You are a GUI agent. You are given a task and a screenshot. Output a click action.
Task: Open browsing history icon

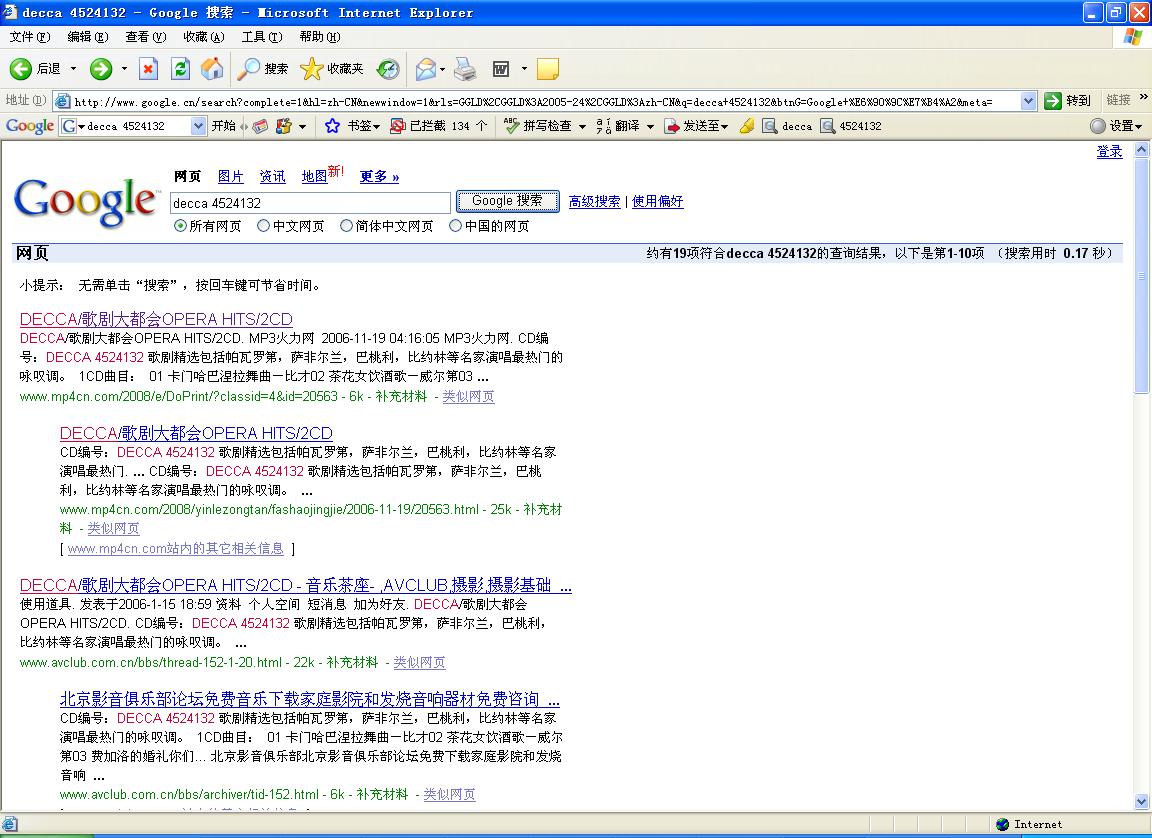pos(388,69)
